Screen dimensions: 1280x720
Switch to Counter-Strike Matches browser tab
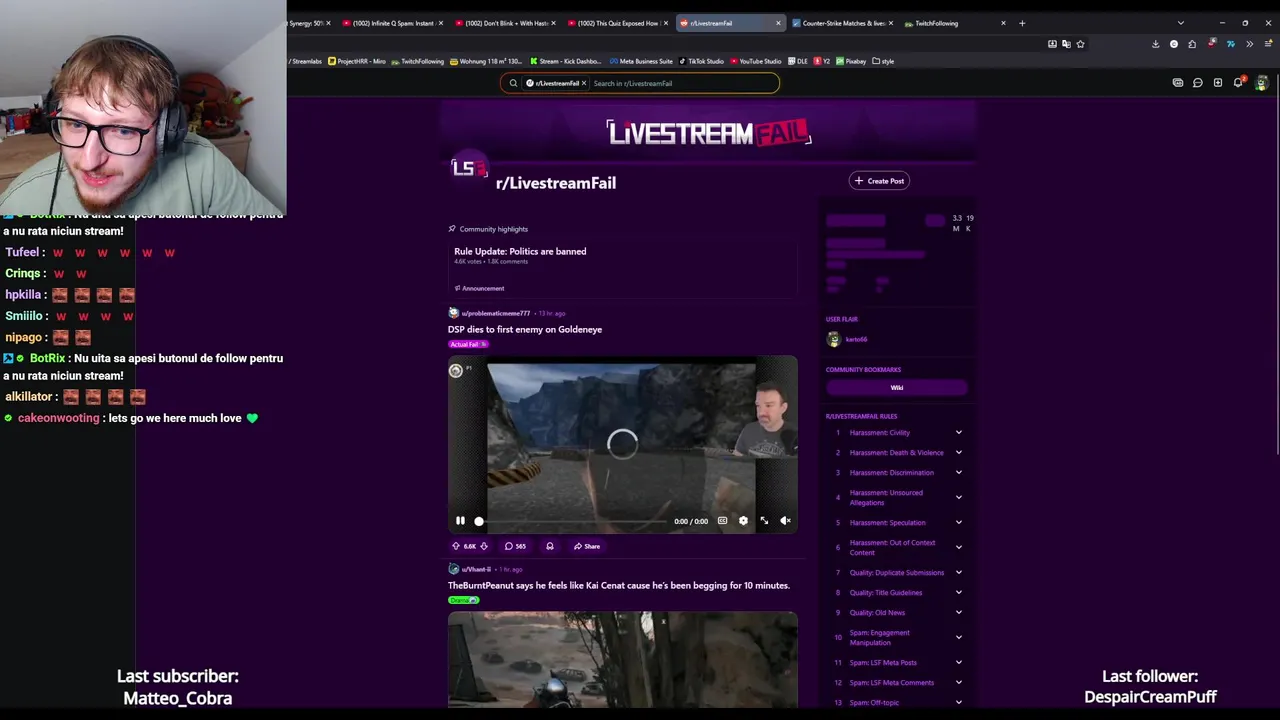click(x=843, y=23)
